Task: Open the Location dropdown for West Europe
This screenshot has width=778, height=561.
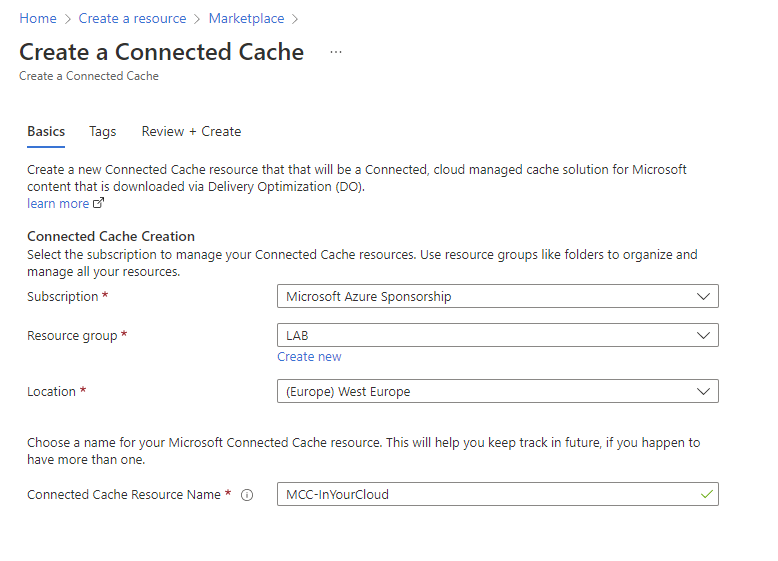Action: tap(497, 391)
